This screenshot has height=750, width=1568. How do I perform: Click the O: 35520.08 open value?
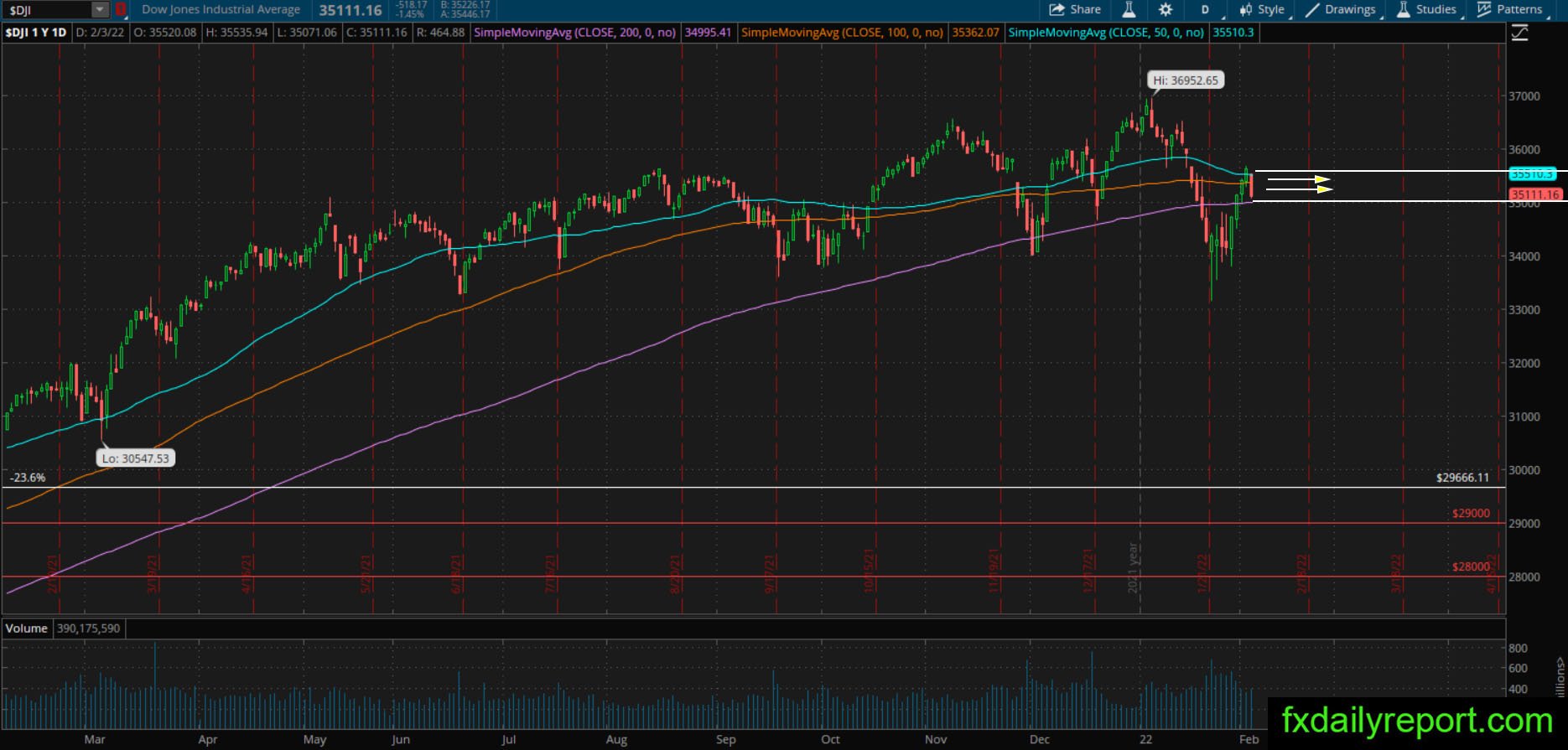(x=164, y=33)
